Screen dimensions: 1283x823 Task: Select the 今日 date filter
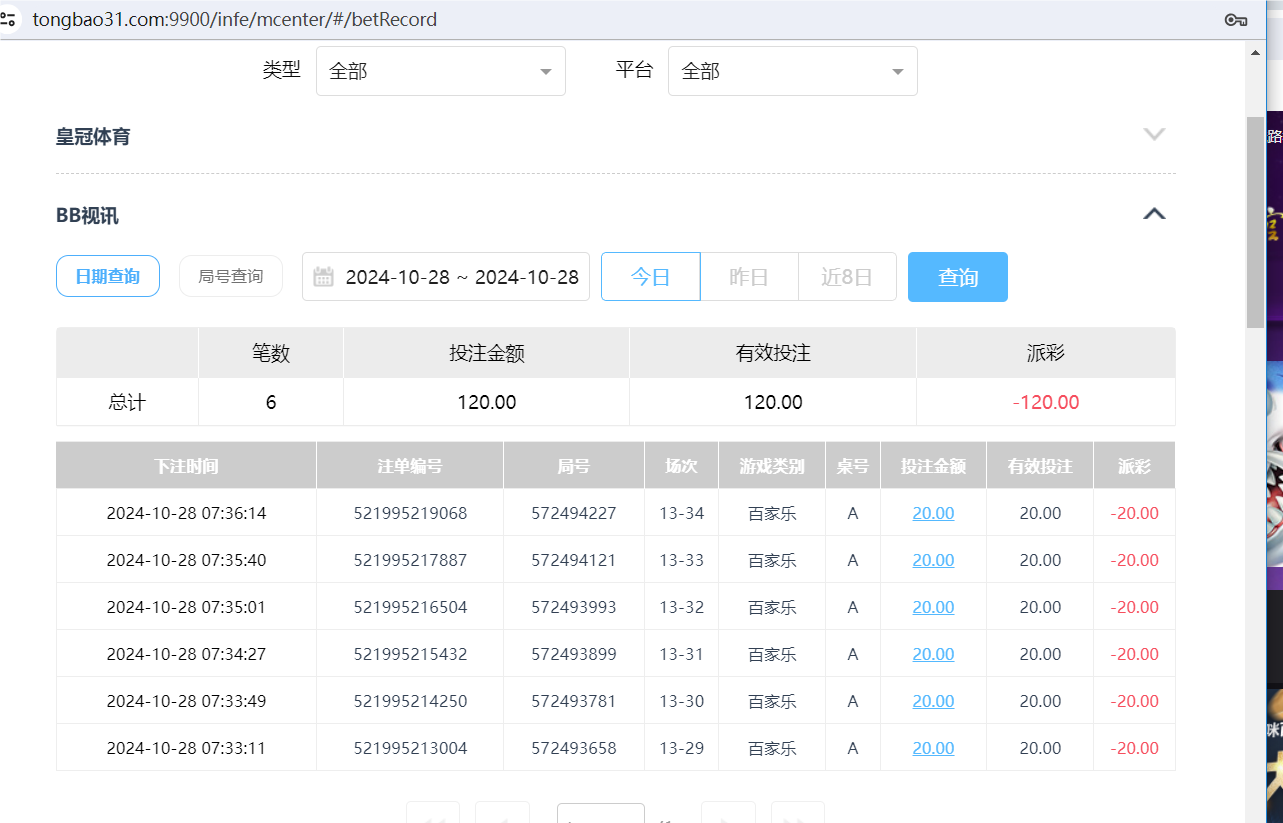pyautogui.click(x=650, y=276)
